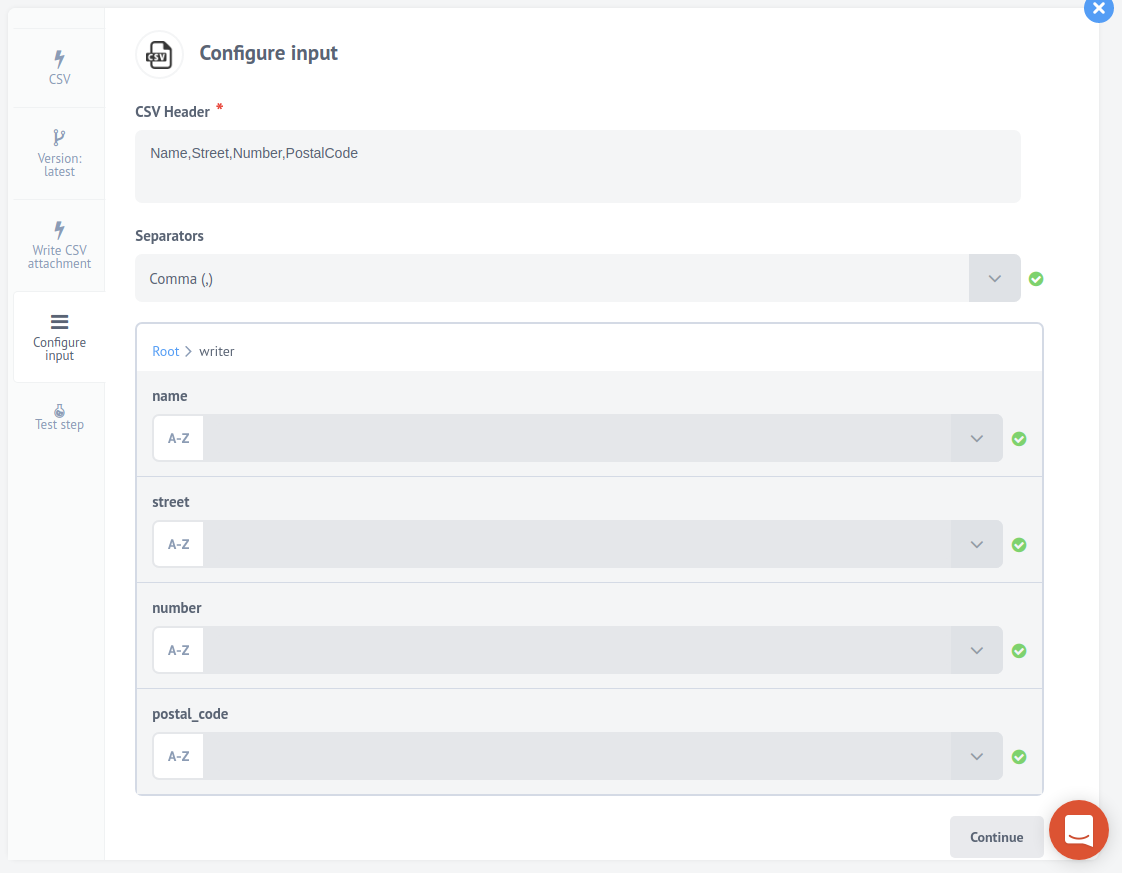The height and width of the screenshot is (873, 1122).
Task: Toggle A-Z type button for name
Action: pyautogui.click(x=178, y=438)
